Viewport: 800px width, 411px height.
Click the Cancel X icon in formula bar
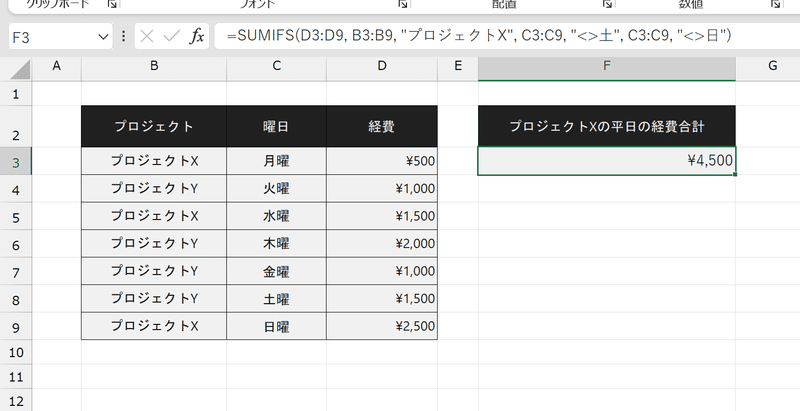pyautogui.click(x=147, y=36)
